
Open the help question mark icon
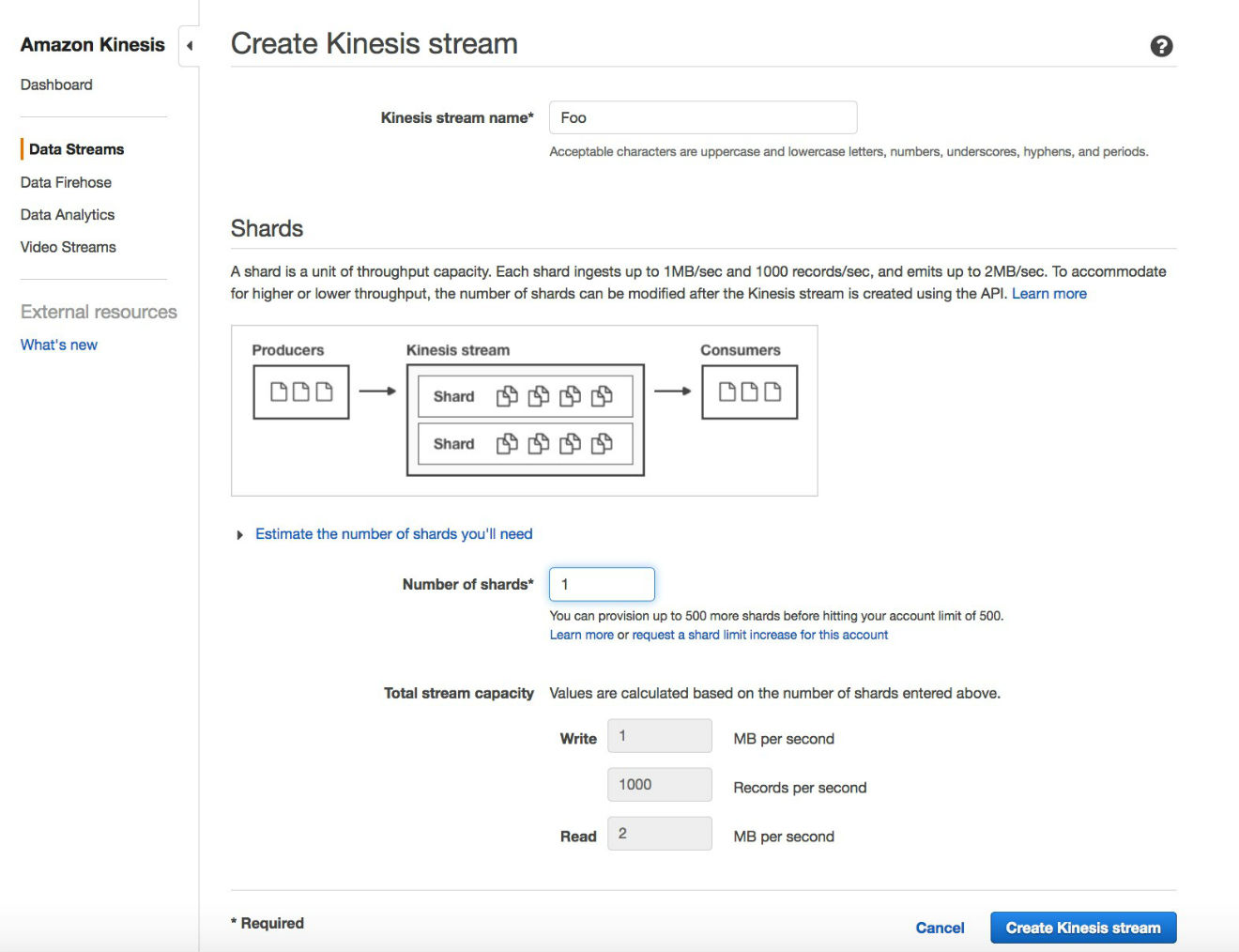click(x=1161, y=46)
